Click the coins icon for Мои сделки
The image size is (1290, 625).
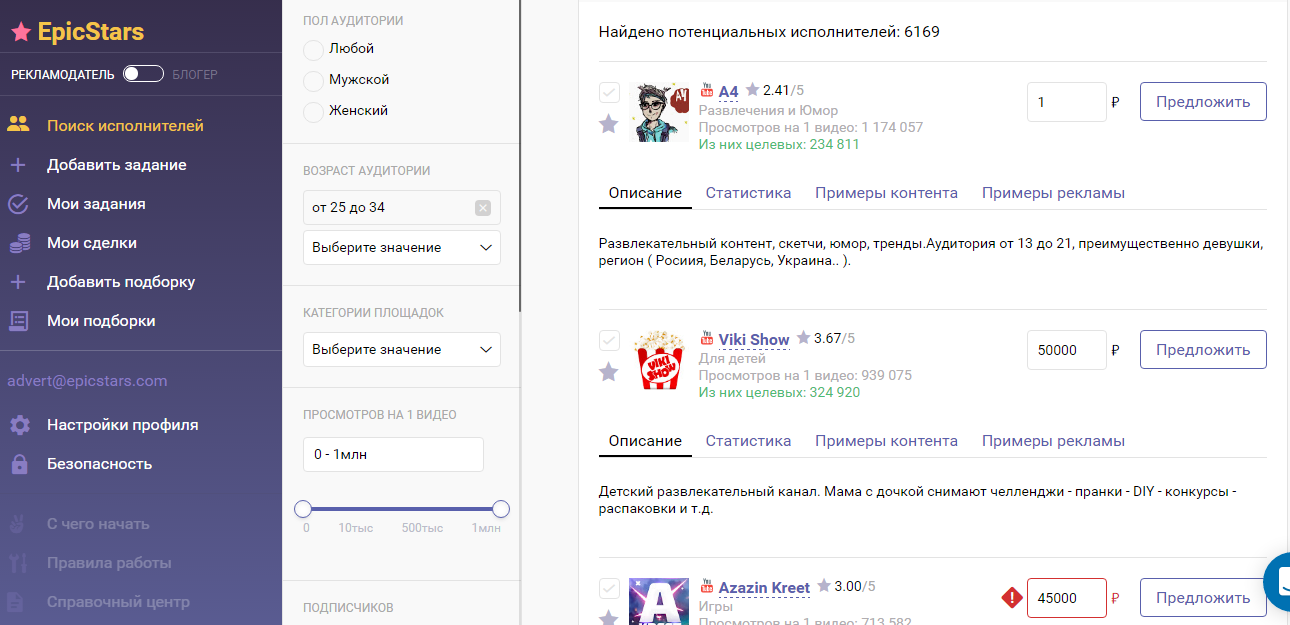[x=18, y=243]
